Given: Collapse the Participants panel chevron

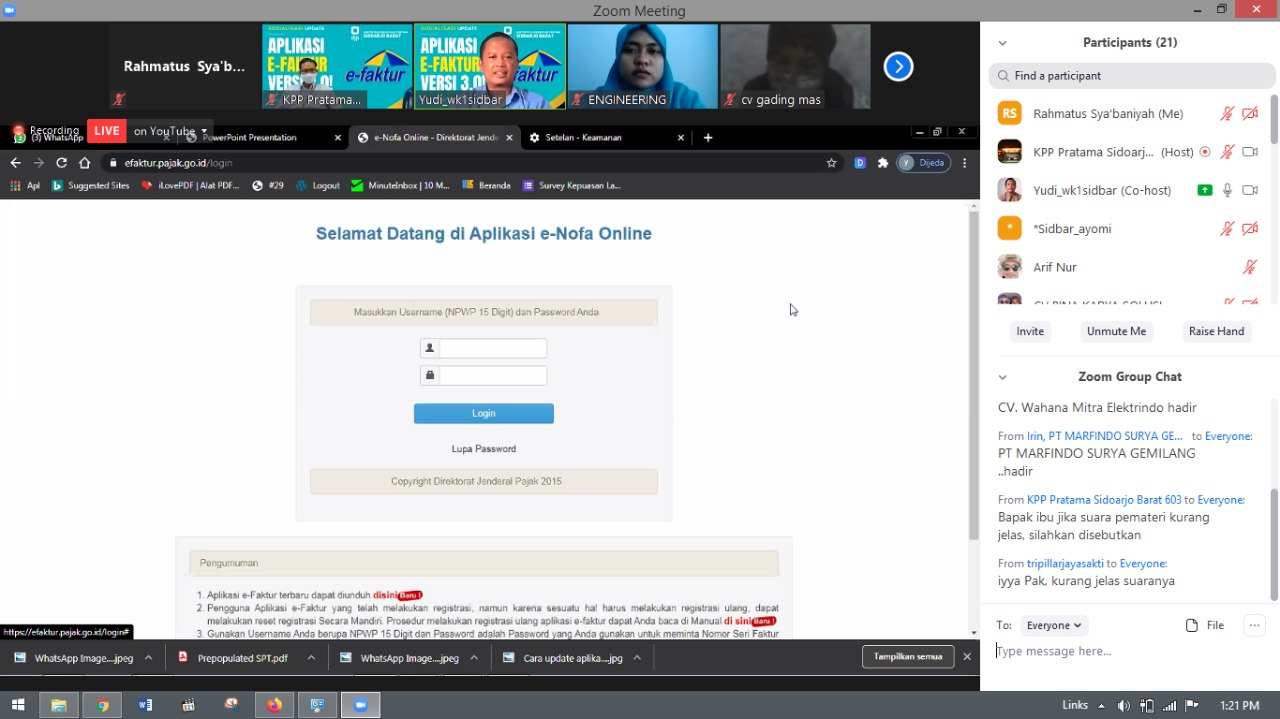Looking at the screenshot, I should [x=1002, y=43].
